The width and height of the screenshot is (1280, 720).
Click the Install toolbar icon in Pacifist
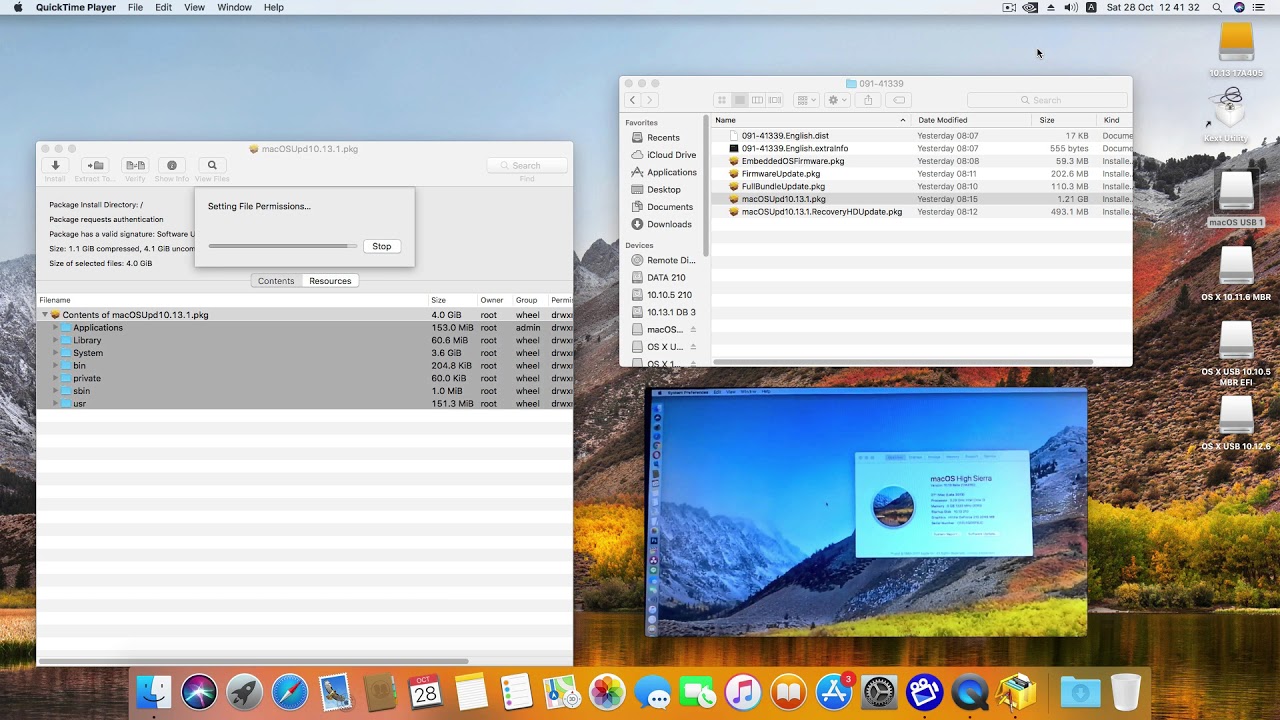pos(55,166)
